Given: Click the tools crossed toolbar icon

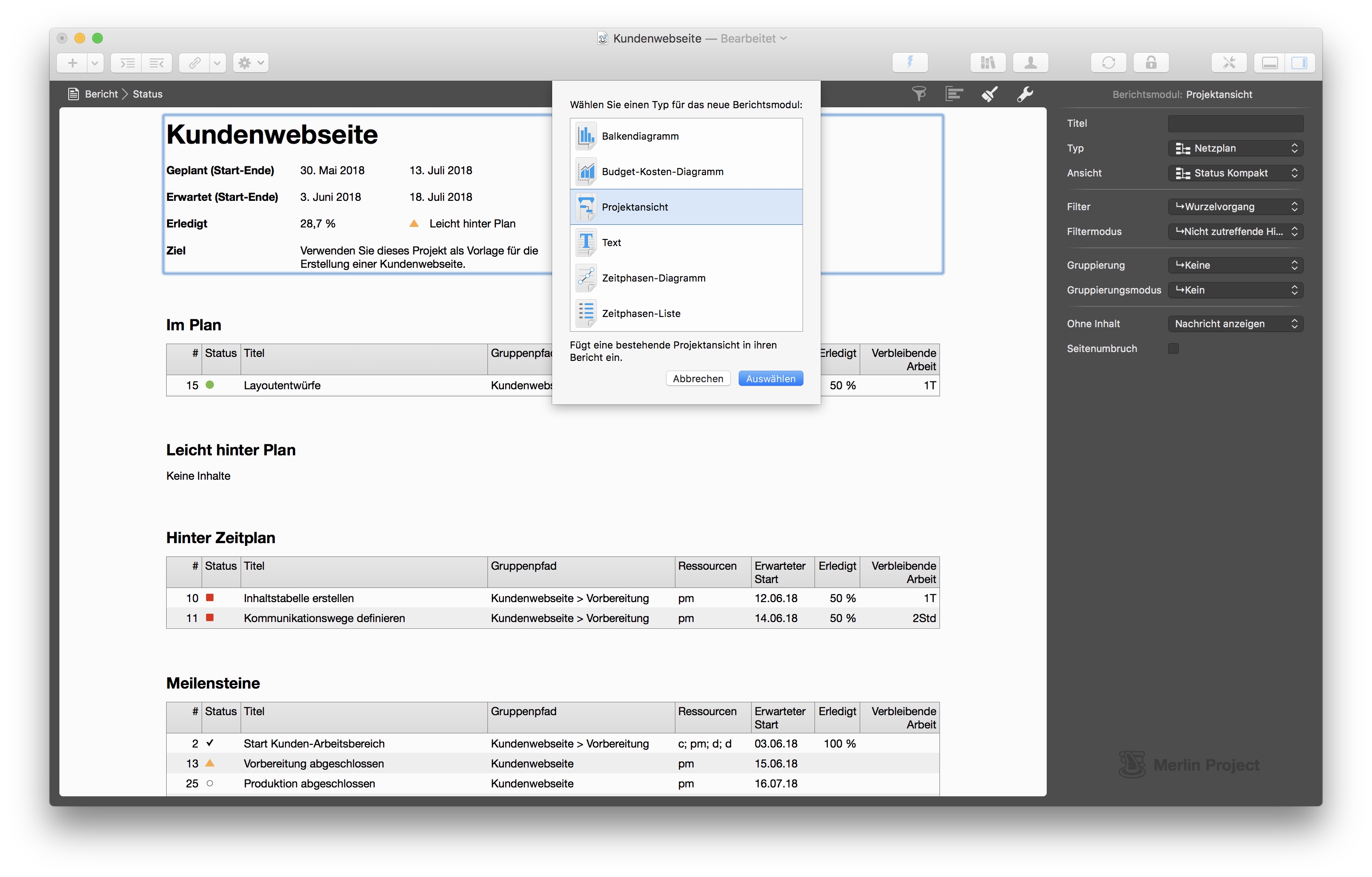Looking at the screenshot, I should (x=1229, y=63).
